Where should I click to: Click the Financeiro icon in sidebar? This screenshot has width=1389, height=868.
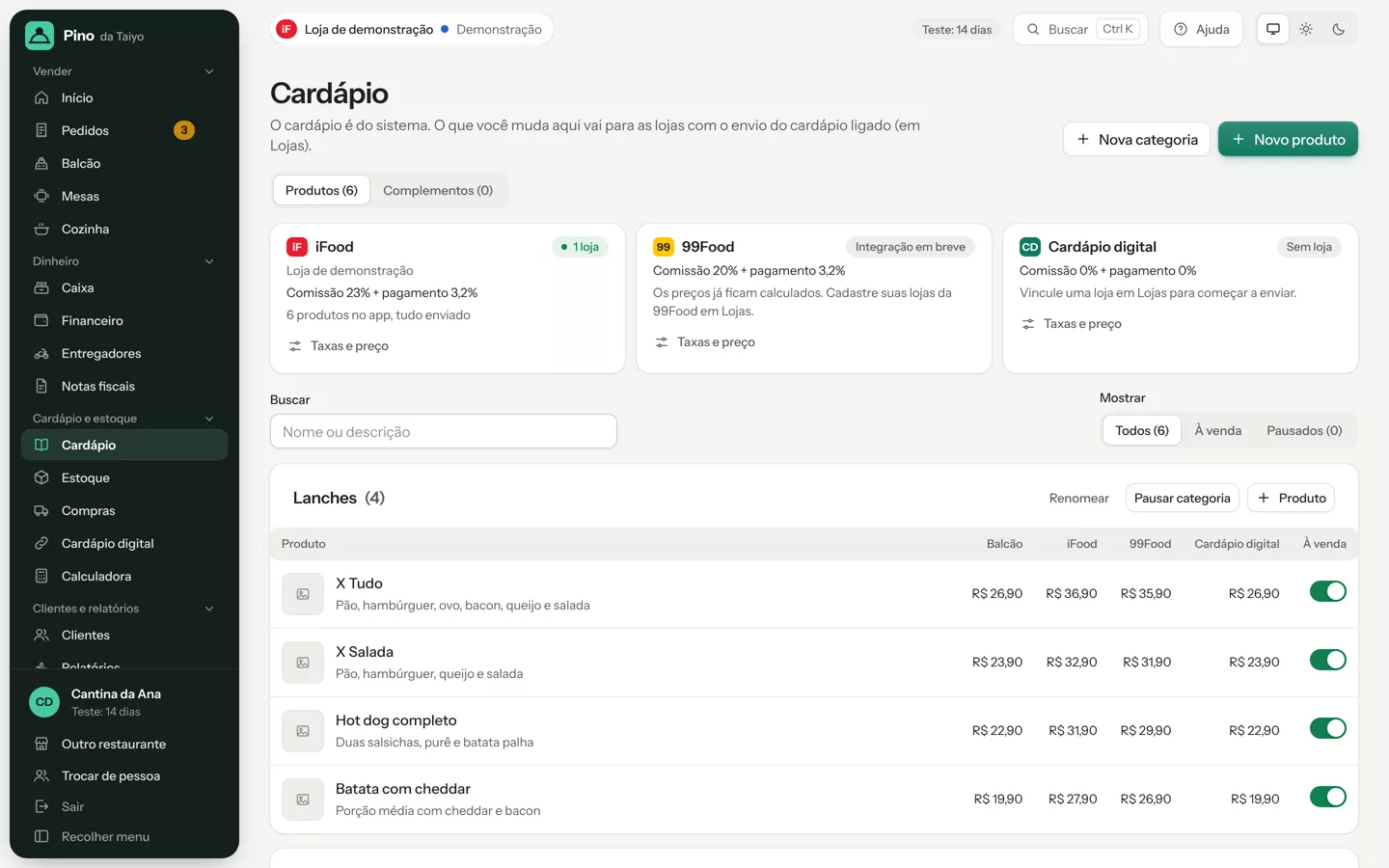point(41,320)
